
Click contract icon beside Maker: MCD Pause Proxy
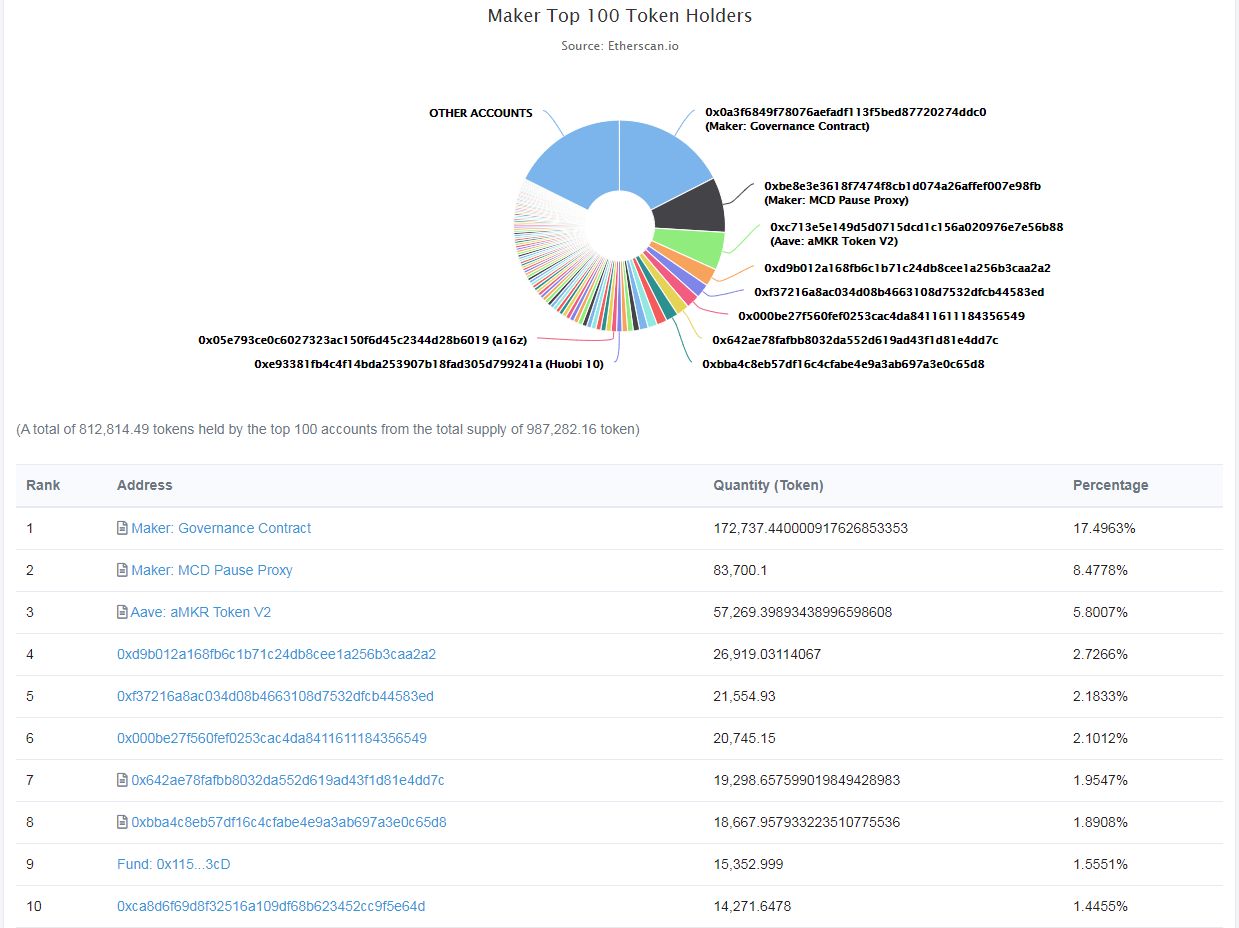122,570
